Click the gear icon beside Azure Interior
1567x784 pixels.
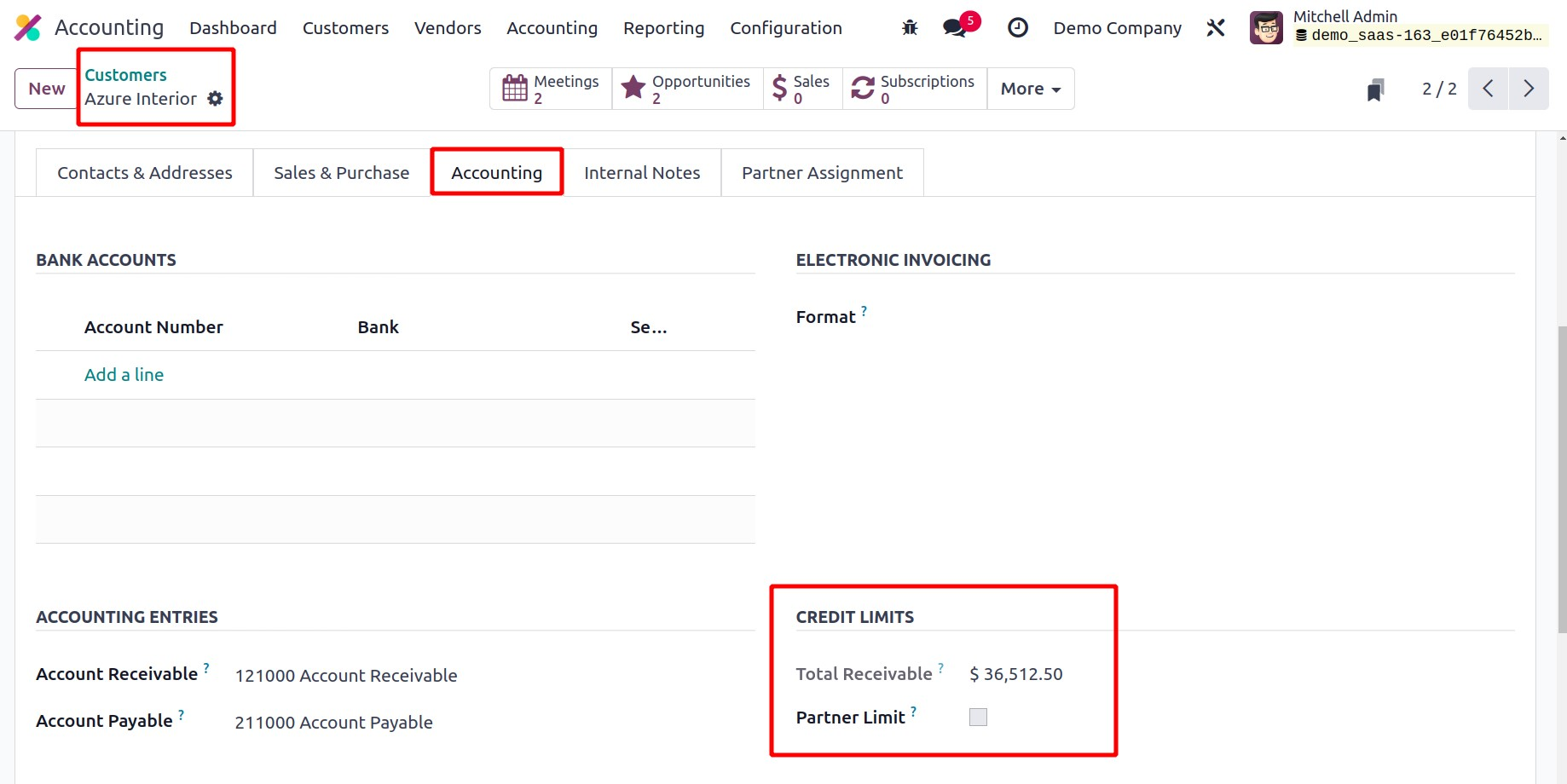216,99
